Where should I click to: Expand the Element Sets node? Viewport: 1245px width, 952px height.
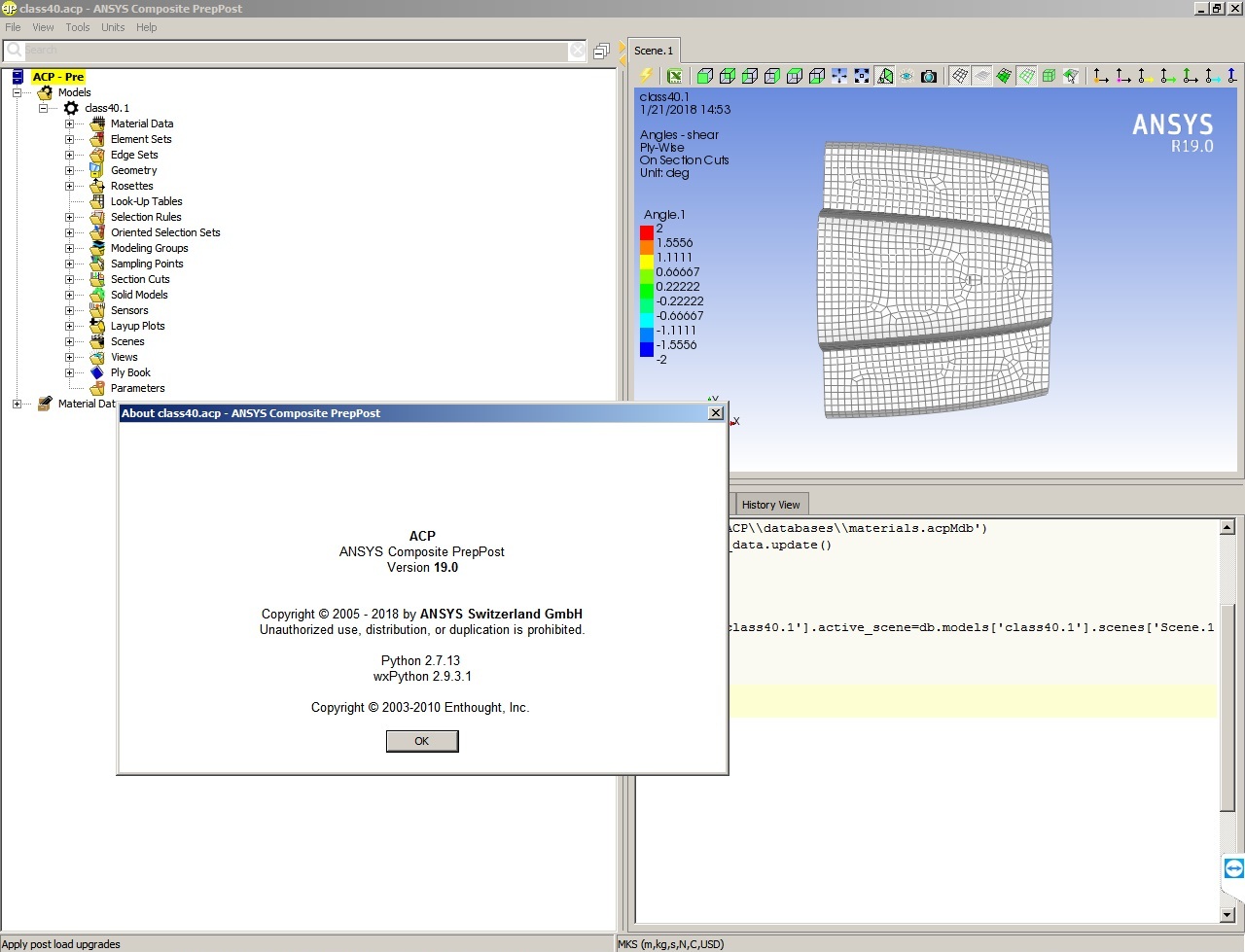[69, 139]
